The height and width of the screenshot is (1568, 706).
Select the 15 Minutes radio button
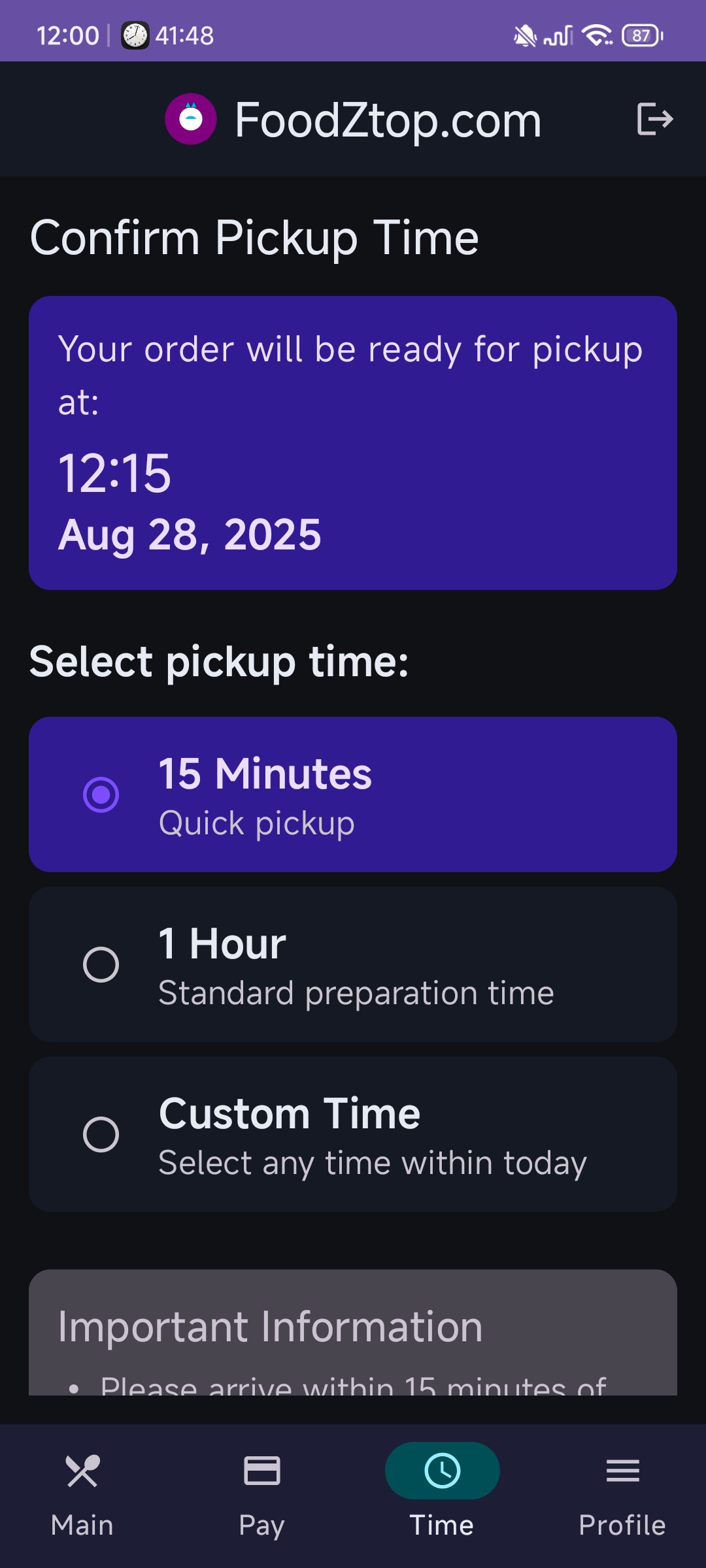click(101, 794)
